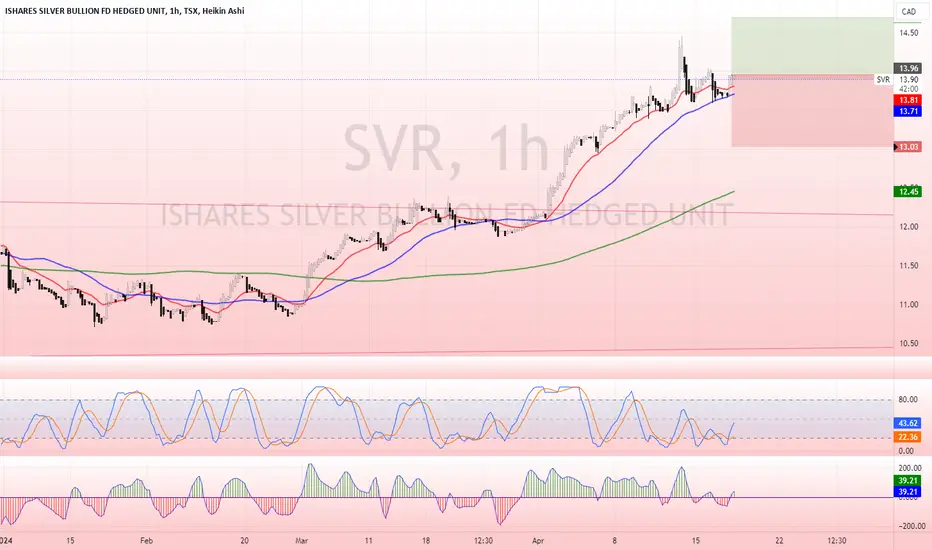Screen dimensions: 932x550
Task: Select the 13.90 current price label
Action: click(x=908, y=80)
